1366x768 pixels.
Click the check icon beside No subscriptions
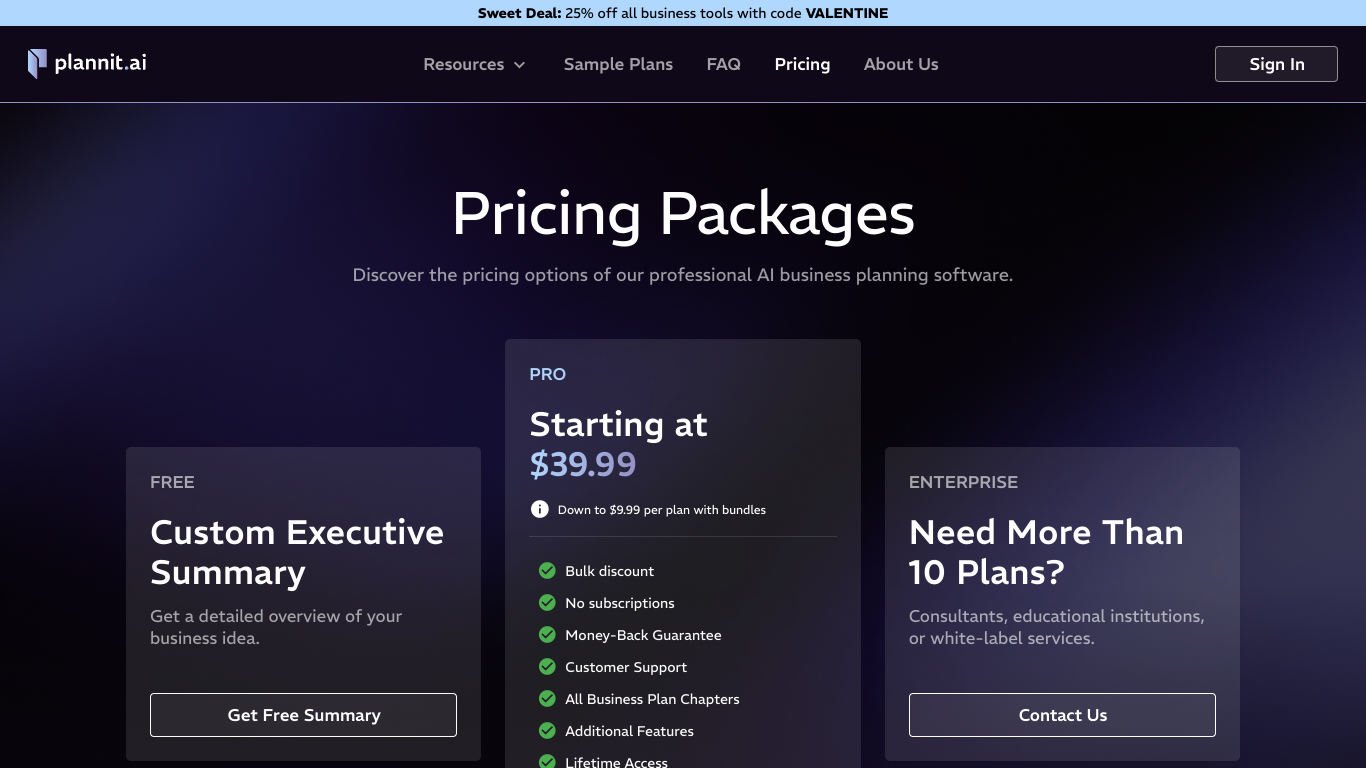click(547, 603)
